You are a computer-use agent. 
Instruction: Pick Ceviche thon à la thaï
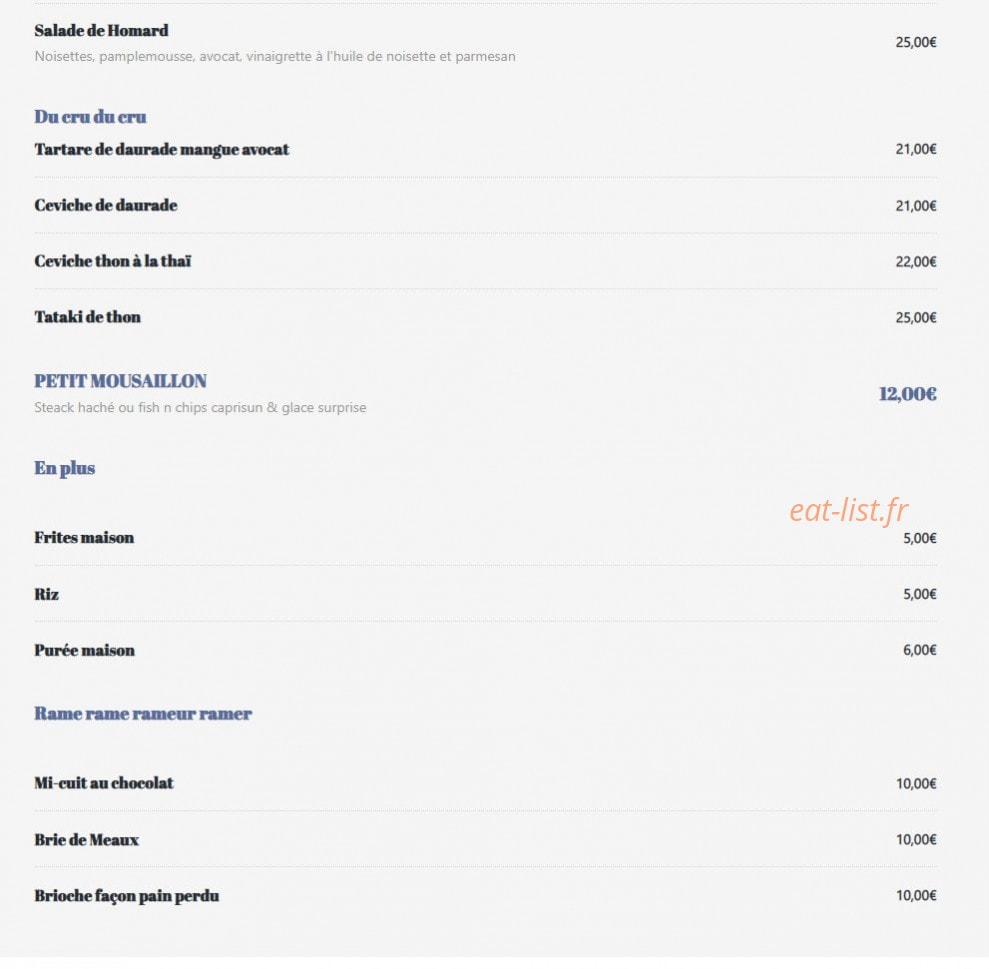(x=113, y=261)
